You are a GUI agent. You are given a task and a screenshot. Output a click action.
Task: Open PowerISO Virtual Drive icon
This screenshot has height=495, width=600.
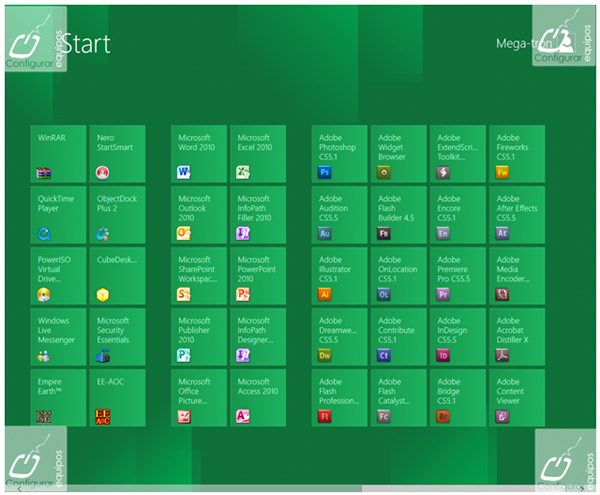[44, 295]
